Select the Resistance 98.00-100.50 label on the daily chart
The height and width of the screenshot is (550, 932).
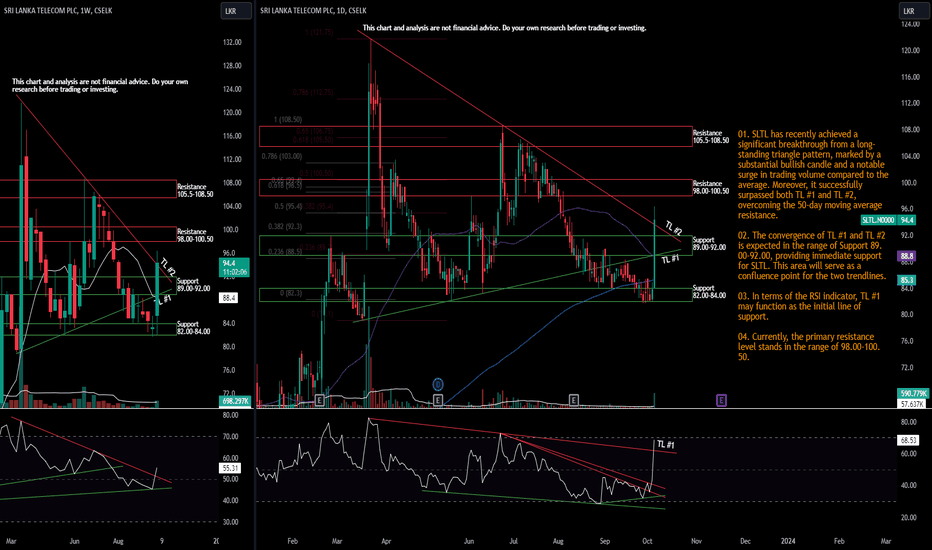pyautogui.click(x=710, y=187)
